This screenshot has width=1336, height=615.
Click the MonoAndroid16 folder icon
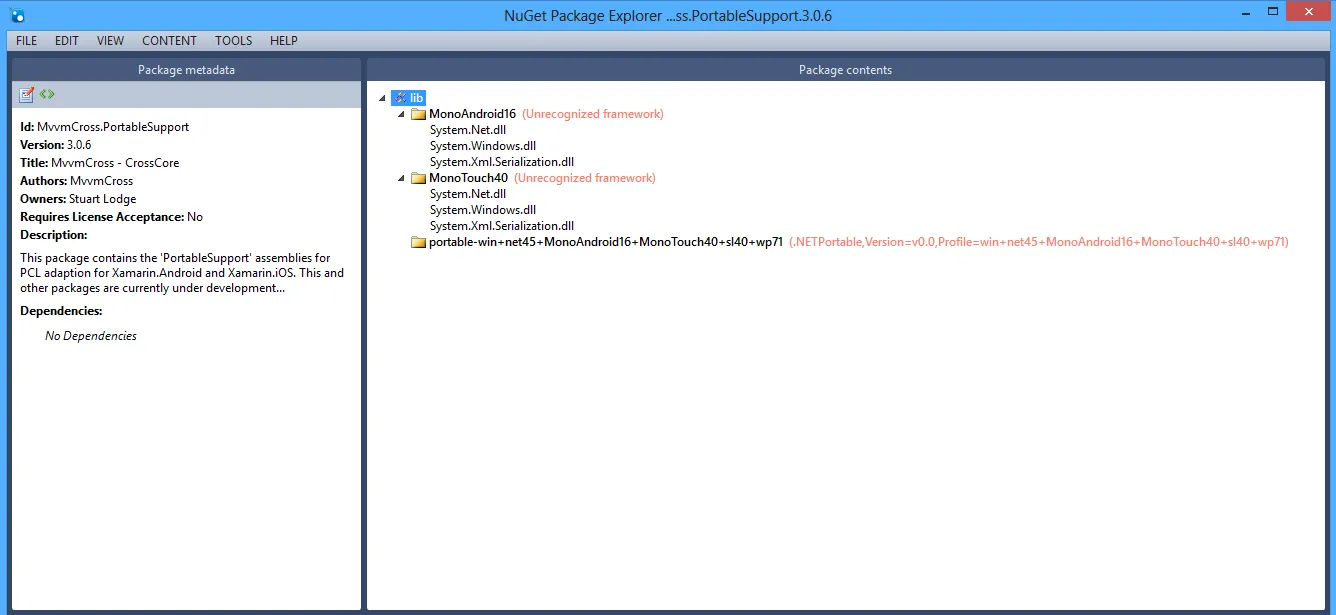click(418, 114)
